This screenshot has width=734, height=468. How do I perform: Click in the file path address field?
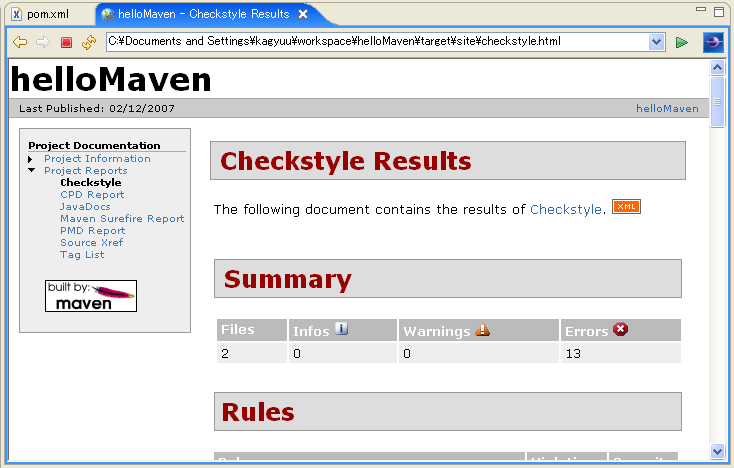pyautogui.click(x=377, y=42)
